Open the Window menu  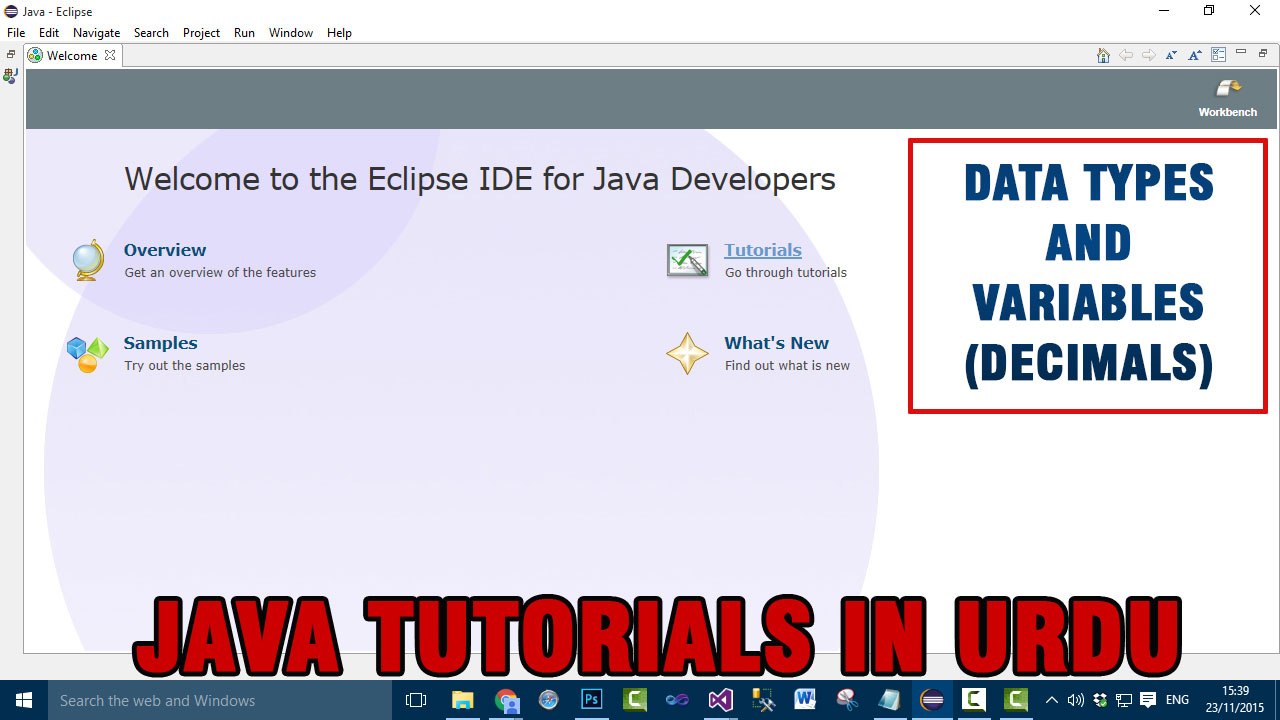pyautogui.click(x=291, y=33)
